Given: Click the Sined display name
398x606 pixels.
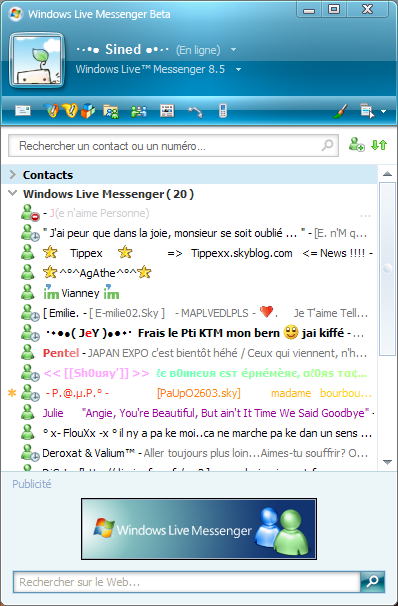Looking at the screenshot, I should (x=123, y=49).
